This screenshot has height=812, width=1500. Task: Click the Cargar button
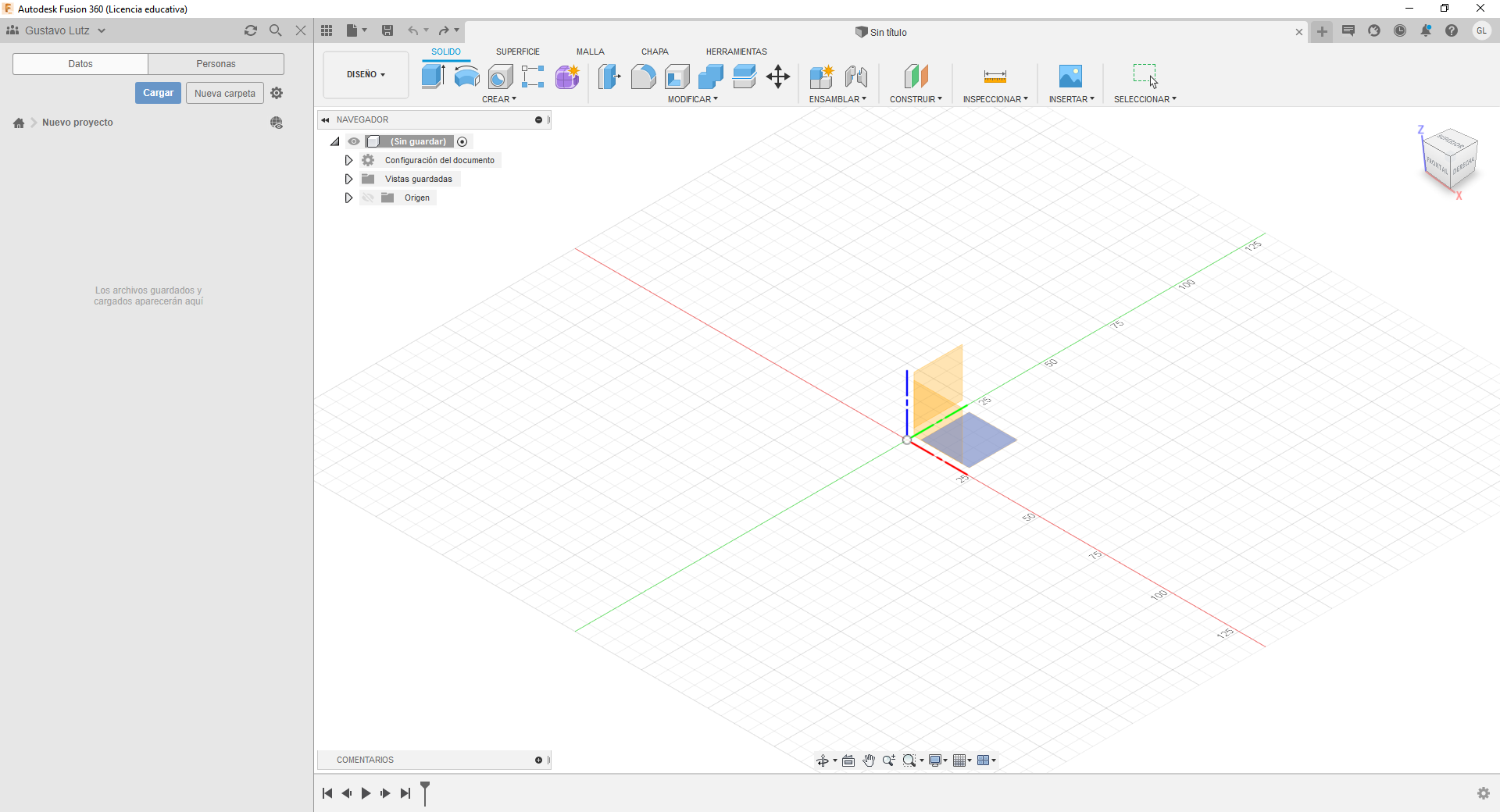pyautogui.click(x=158, y=93)
